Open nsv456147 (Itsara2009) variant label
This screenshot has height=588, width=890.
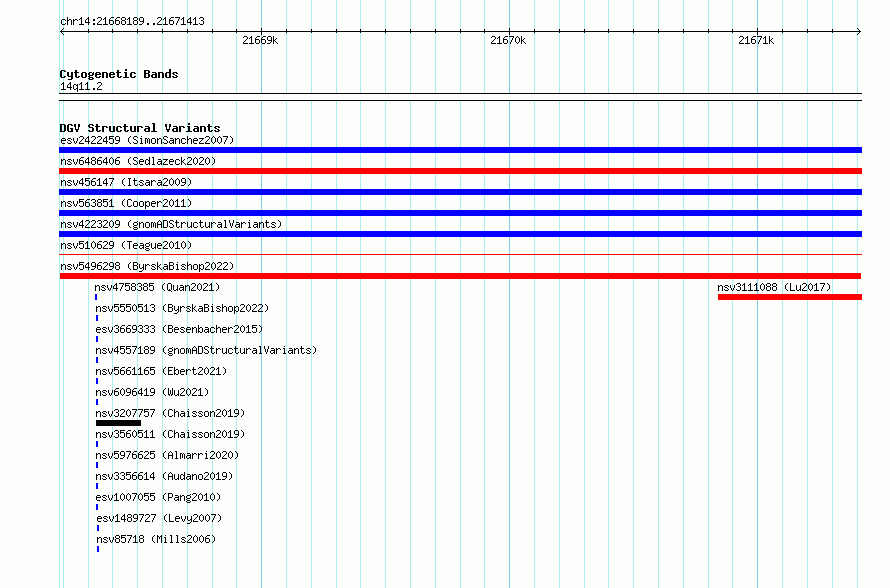(126, 182)
